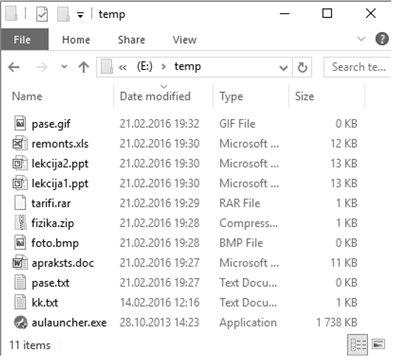Click the Refresh button next to address bar

[302, 67]
